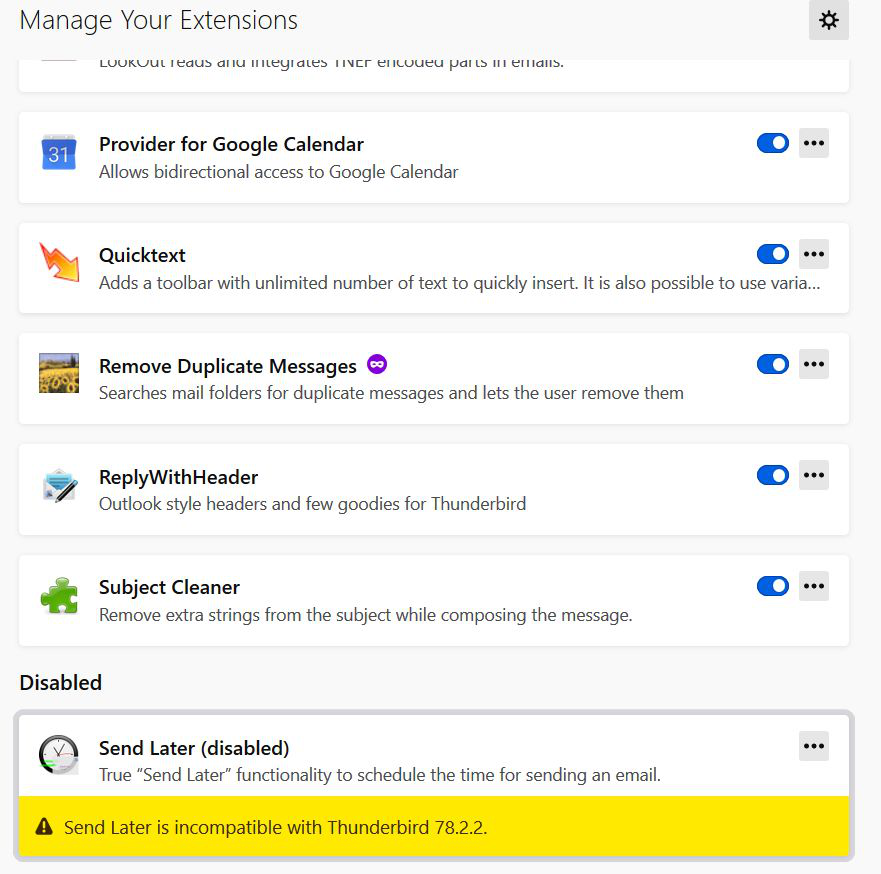
Task: Open more options for Send Later
Action: pyautogui.click(x=814, y=746)
